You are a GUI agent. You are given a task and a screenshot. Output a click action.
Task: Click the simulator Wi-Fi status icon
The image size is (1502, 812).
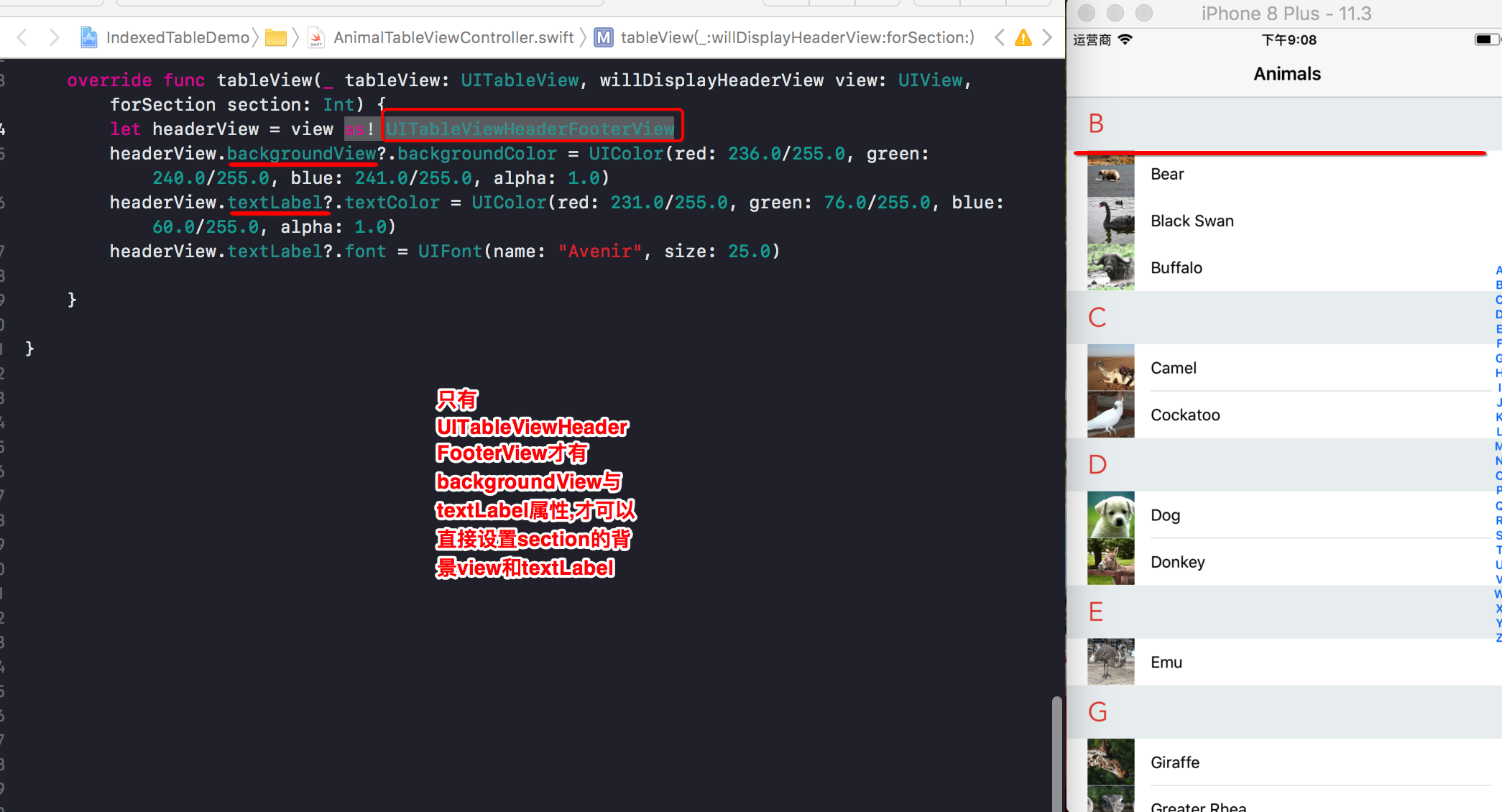coord(1125,40)
